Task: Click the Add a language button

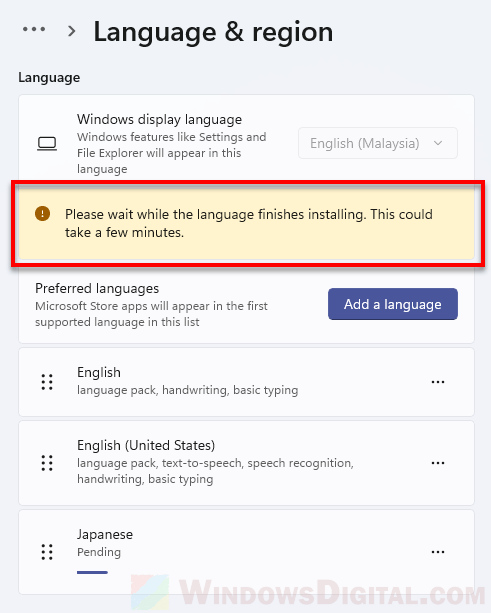Action: click(393, 304)
